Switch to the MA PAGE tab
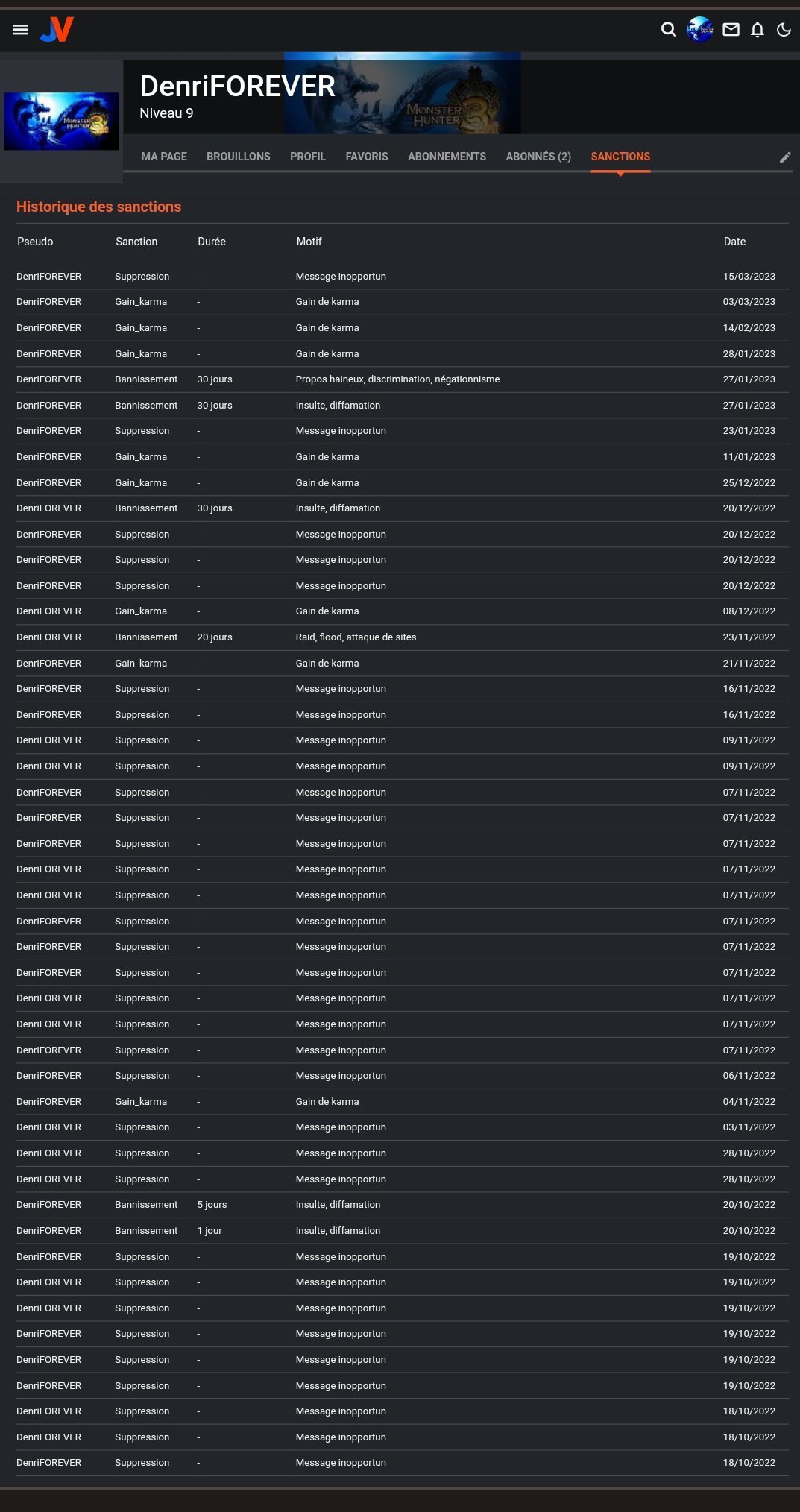The height and width of the screenshot is (1512, 800). point(164,157)
